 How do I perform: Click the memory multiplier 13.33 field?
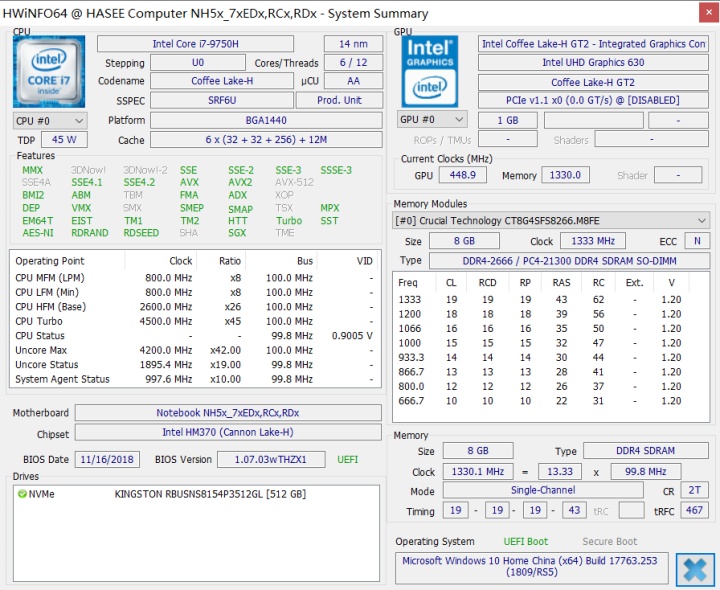point(559,471)
